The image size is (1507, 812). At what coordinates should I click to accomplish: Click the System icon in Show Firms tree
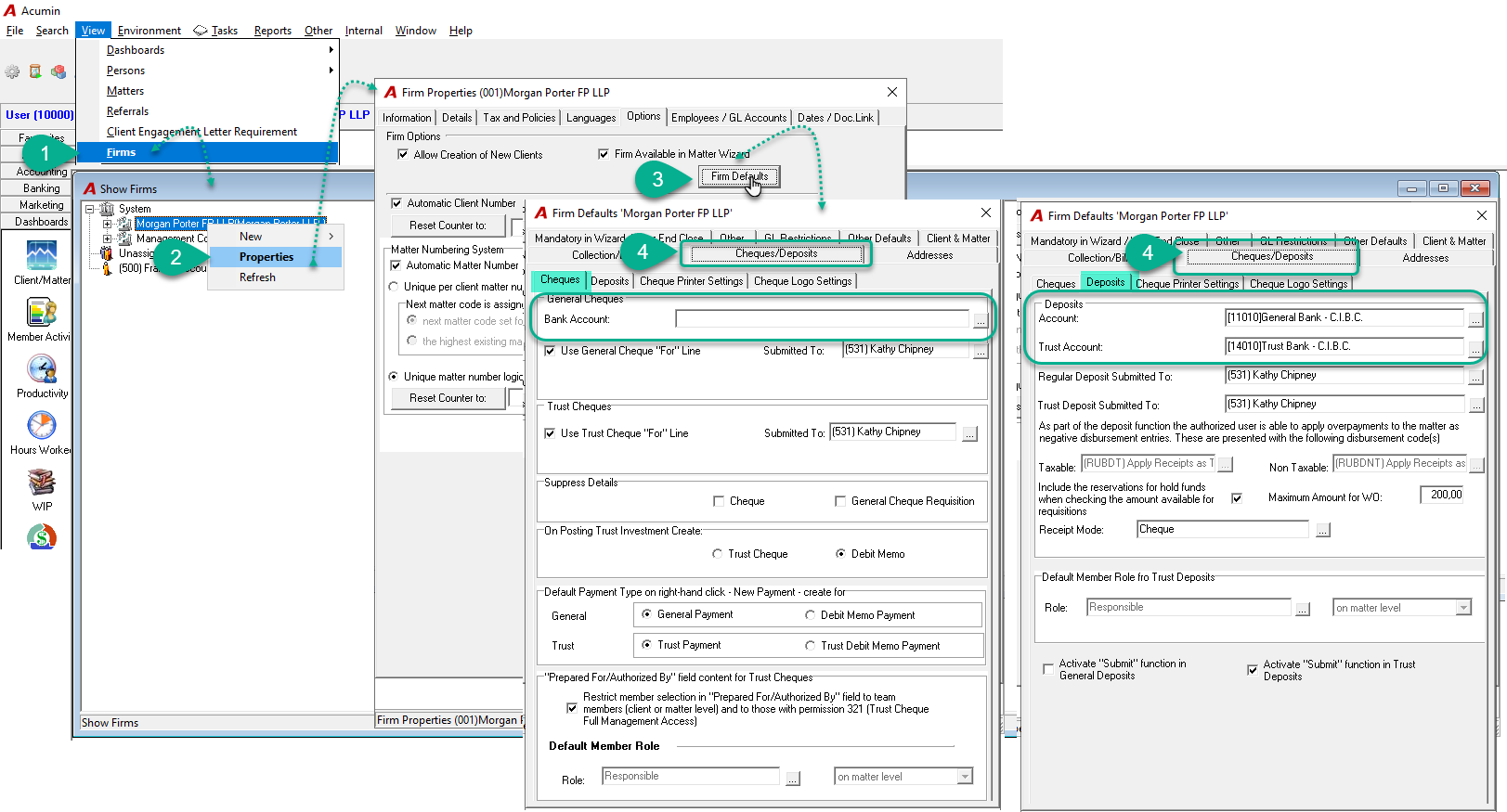[107, 209]
